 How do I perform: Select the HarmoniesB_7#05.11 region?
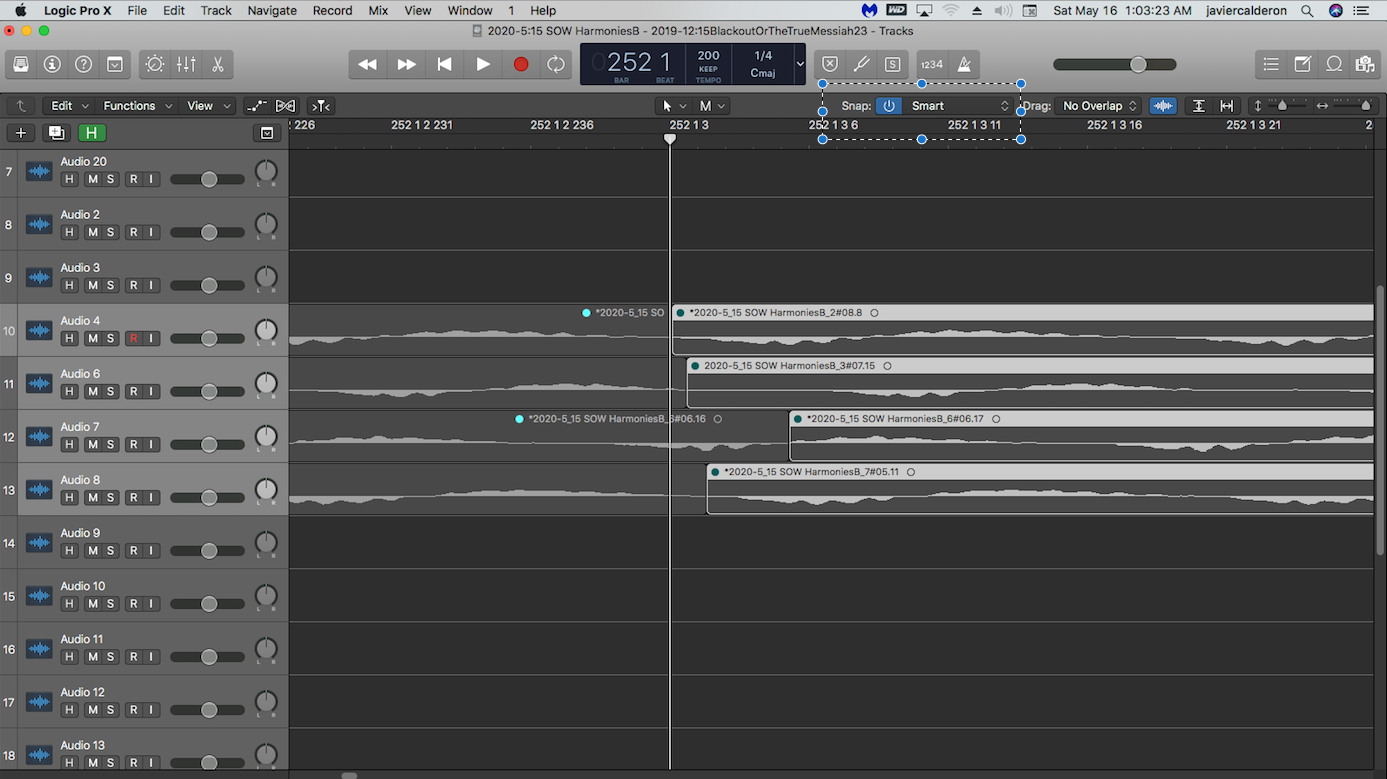click(x=1040, y=489)
